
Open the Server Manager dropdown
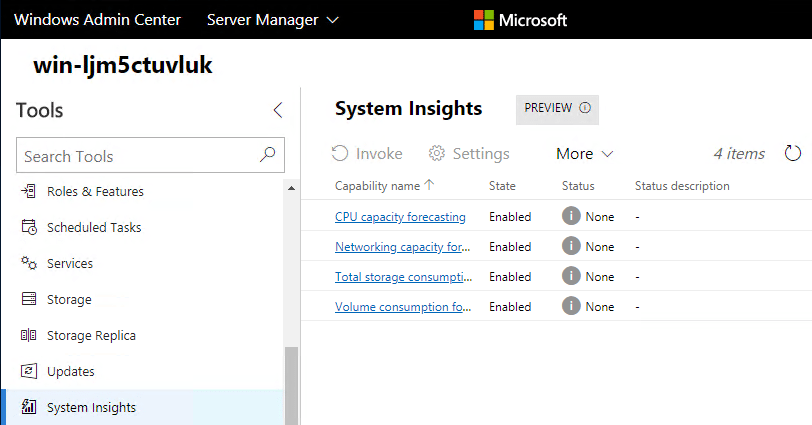tap(272, 20)
